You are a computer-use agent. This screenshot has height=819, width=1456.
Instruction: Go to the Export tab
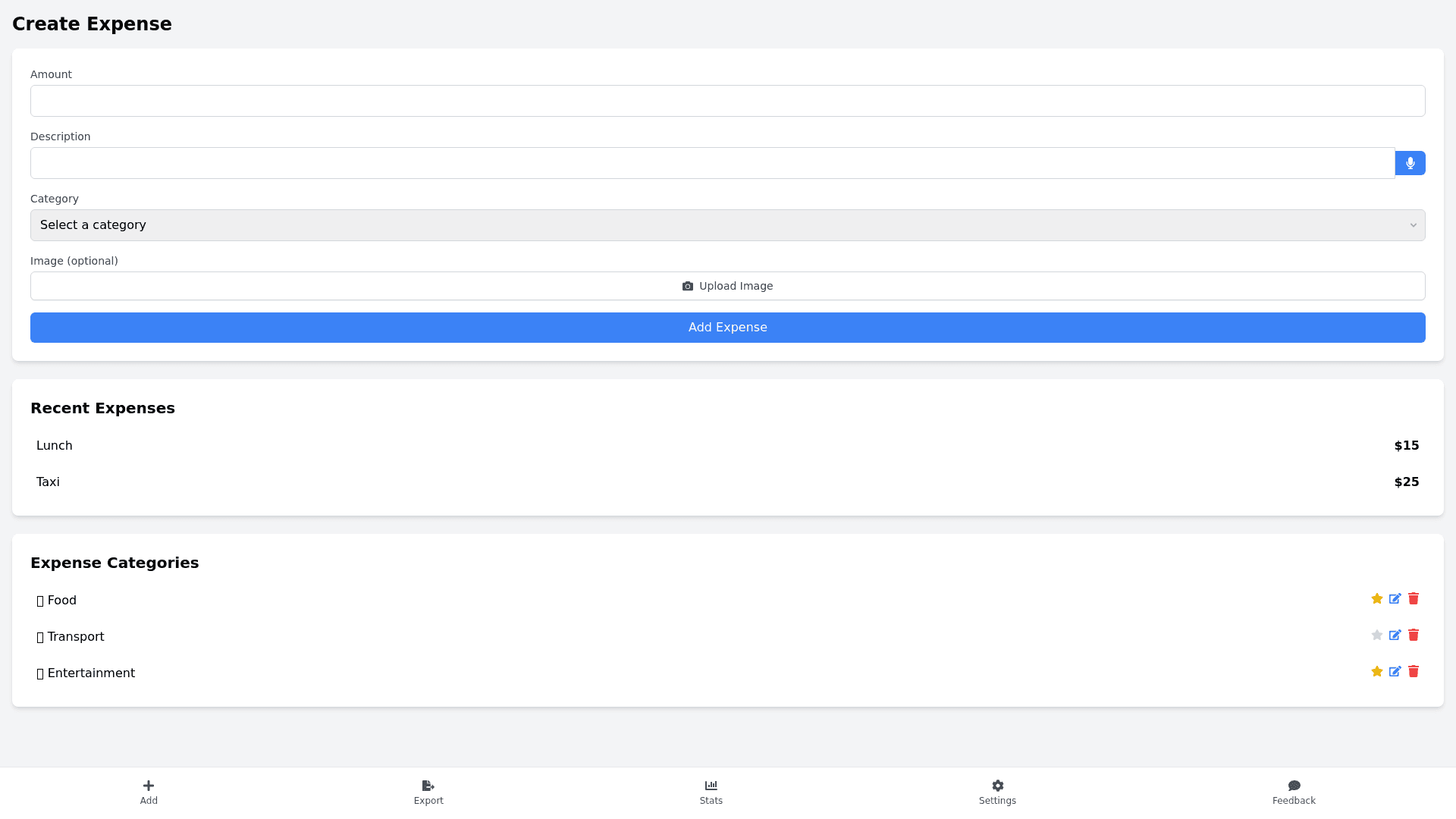(428, 792)
